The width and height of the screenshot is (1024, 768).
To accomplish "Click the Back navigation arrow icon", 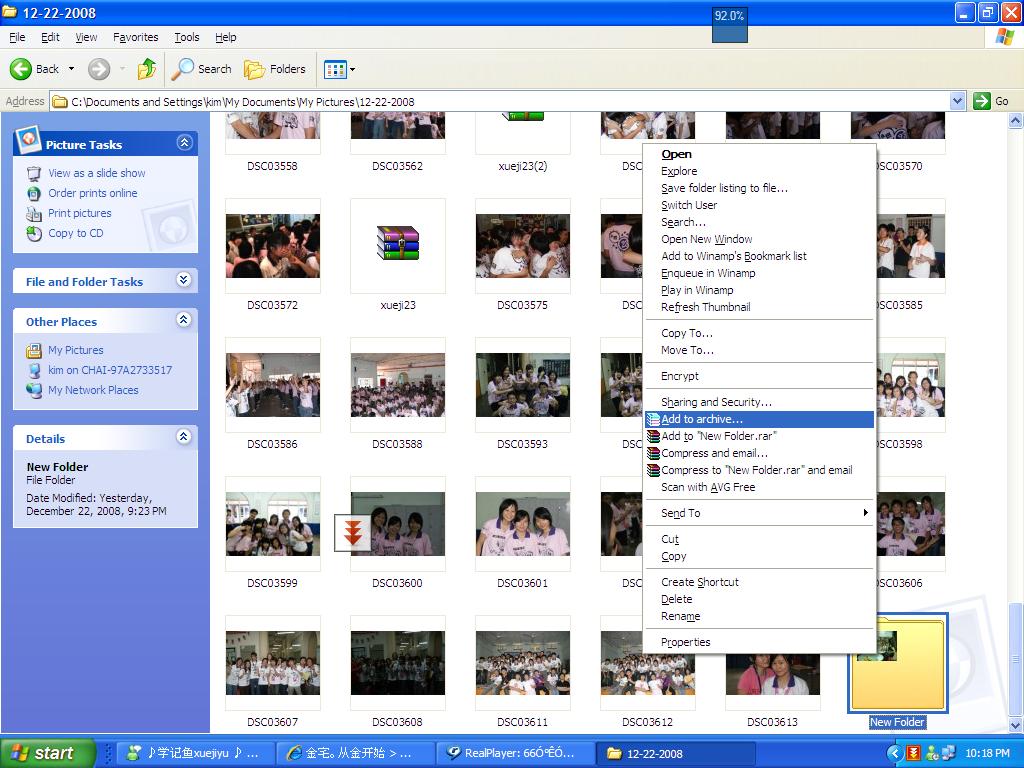I will [x=21, y=69].
